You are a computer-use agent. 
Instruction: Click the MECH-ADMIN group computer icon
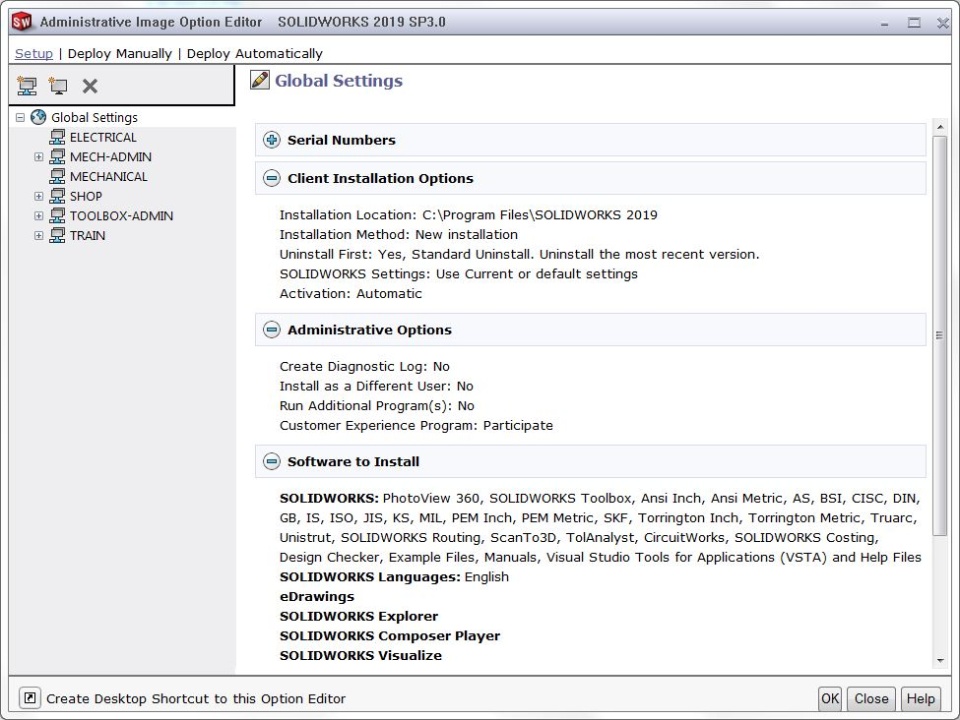(57, 157)
